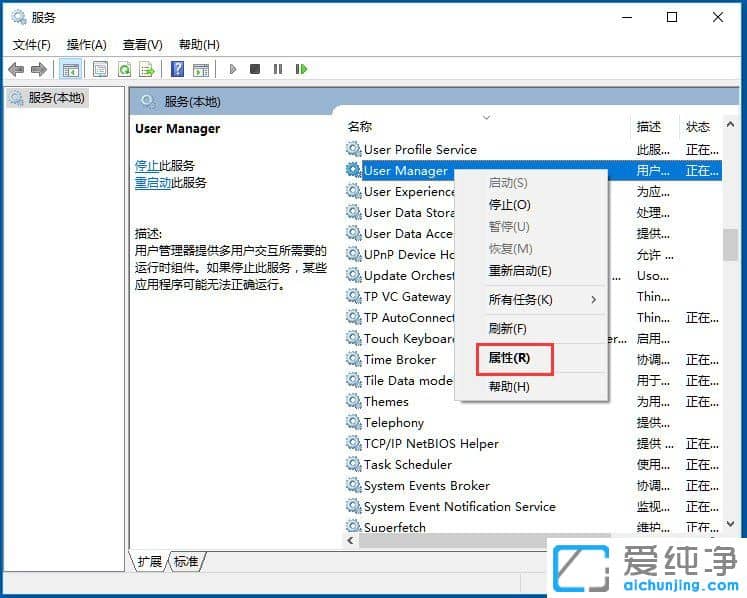The width and height of the screenshot is (747, 598).
Task: Select the Update Orchestrator service row
Action: (533, 275)
